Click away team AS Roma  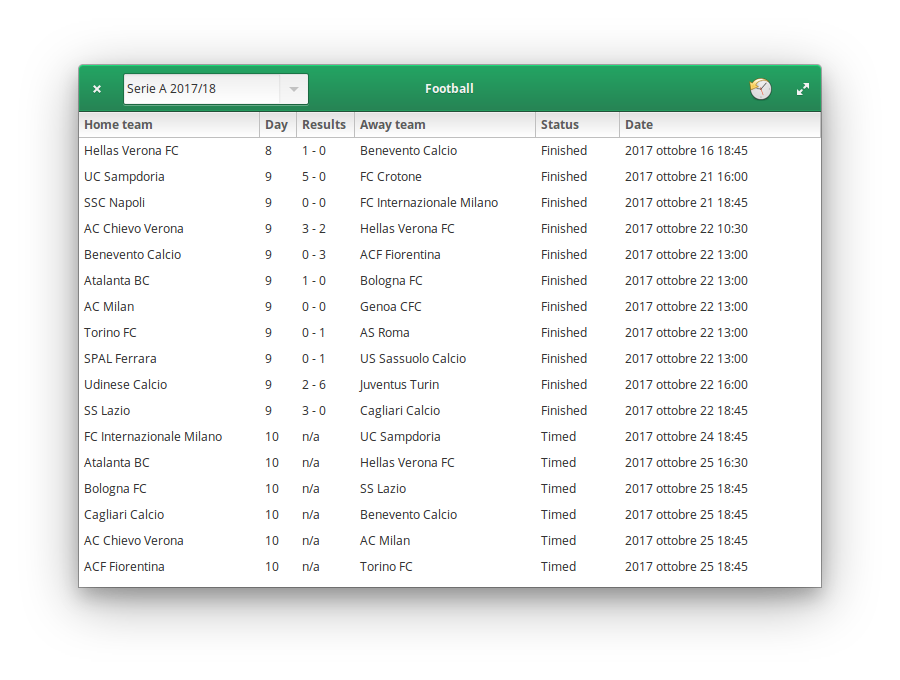[x=385, y=333]
